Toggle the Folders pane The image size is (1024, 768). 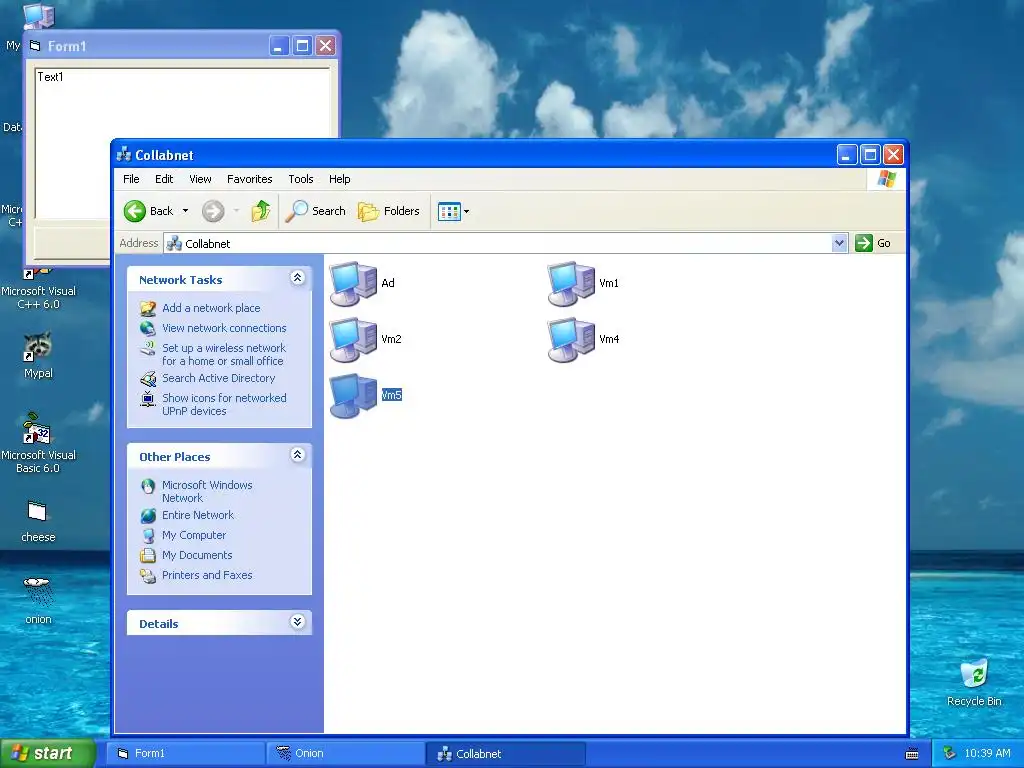[x=389, y=211]
